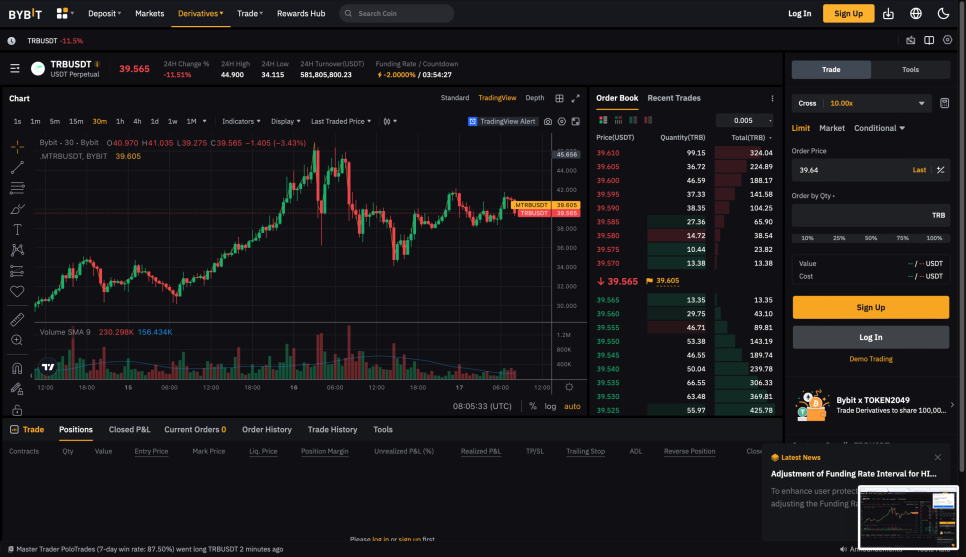This screenshot has height=557, width=966.
Task: Expand the Deposit dropdown menu
Action: 105,14
